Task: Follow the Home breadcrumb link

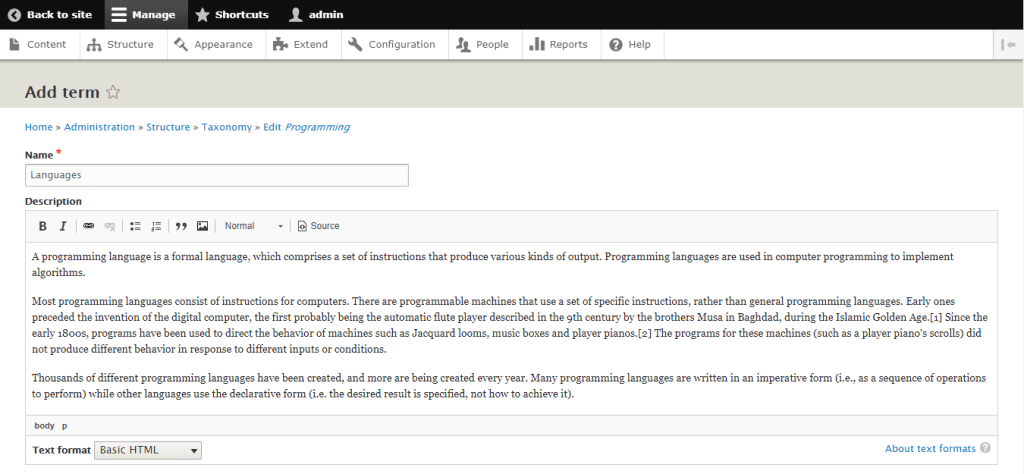Action: (39, 127)
